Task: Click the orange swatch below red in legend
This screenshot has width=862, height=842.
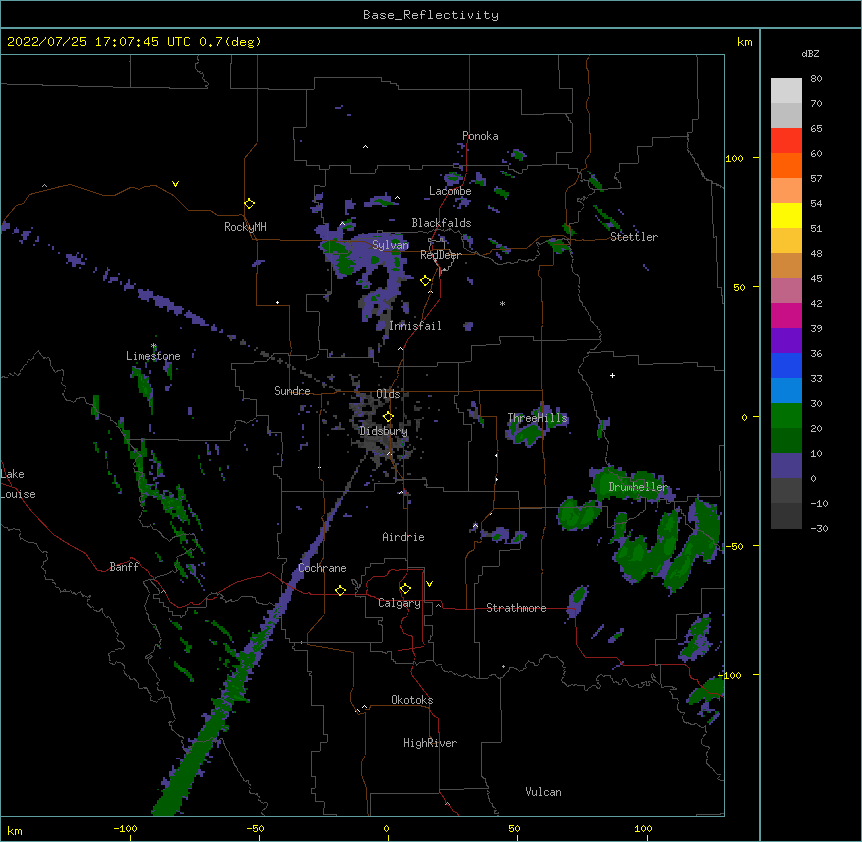Action: click(786, 165)
